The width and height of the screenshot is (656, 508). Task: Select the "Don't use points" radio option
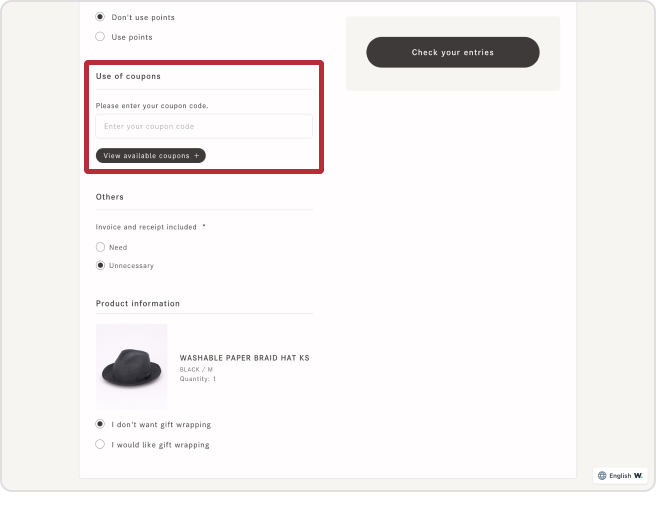pos(100,17)
